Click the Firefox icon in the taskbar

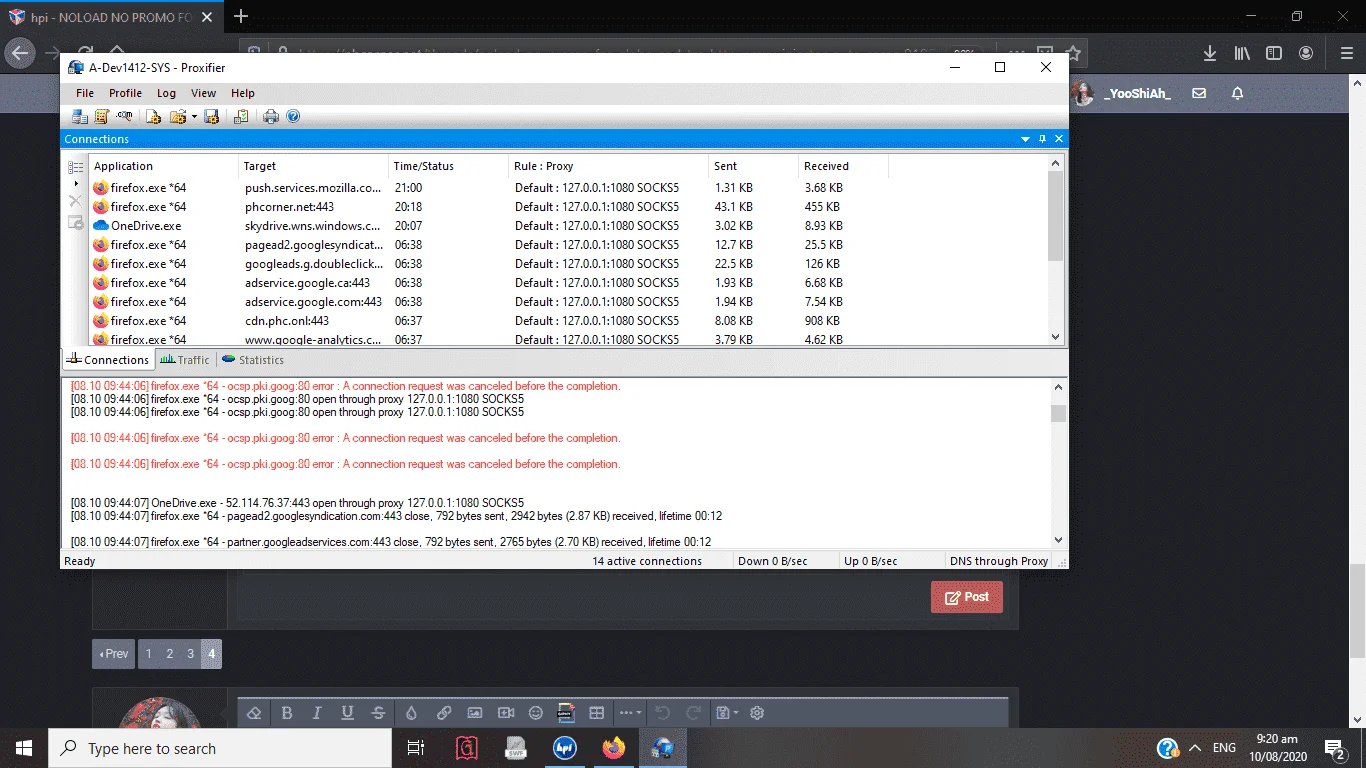613,748
